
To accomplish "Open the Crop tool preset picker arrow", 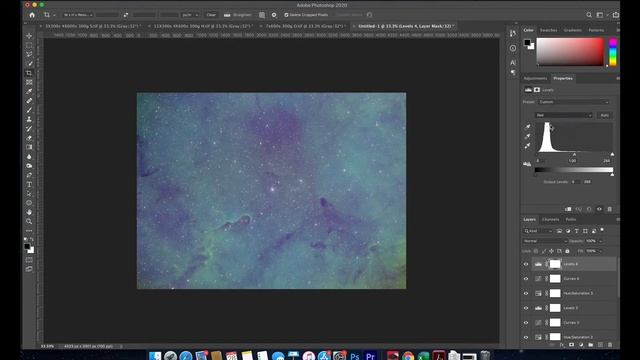I will 54,15.
